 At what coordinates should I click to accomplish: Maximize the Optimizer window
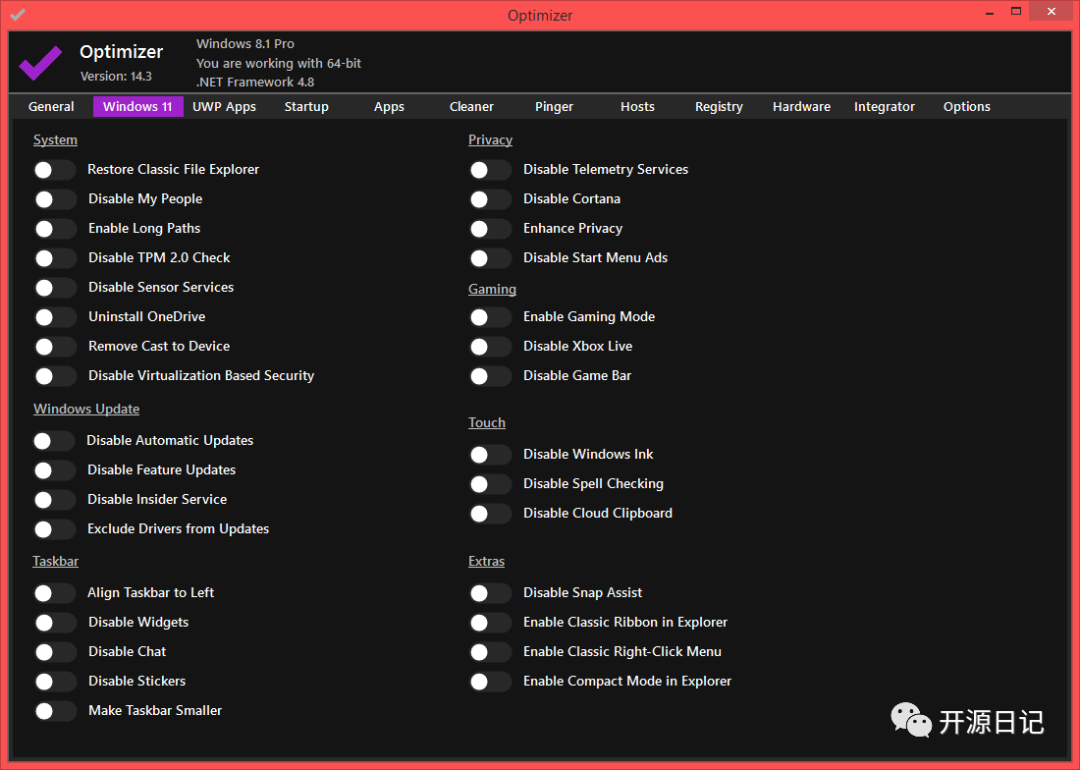tap(1016, 12)
